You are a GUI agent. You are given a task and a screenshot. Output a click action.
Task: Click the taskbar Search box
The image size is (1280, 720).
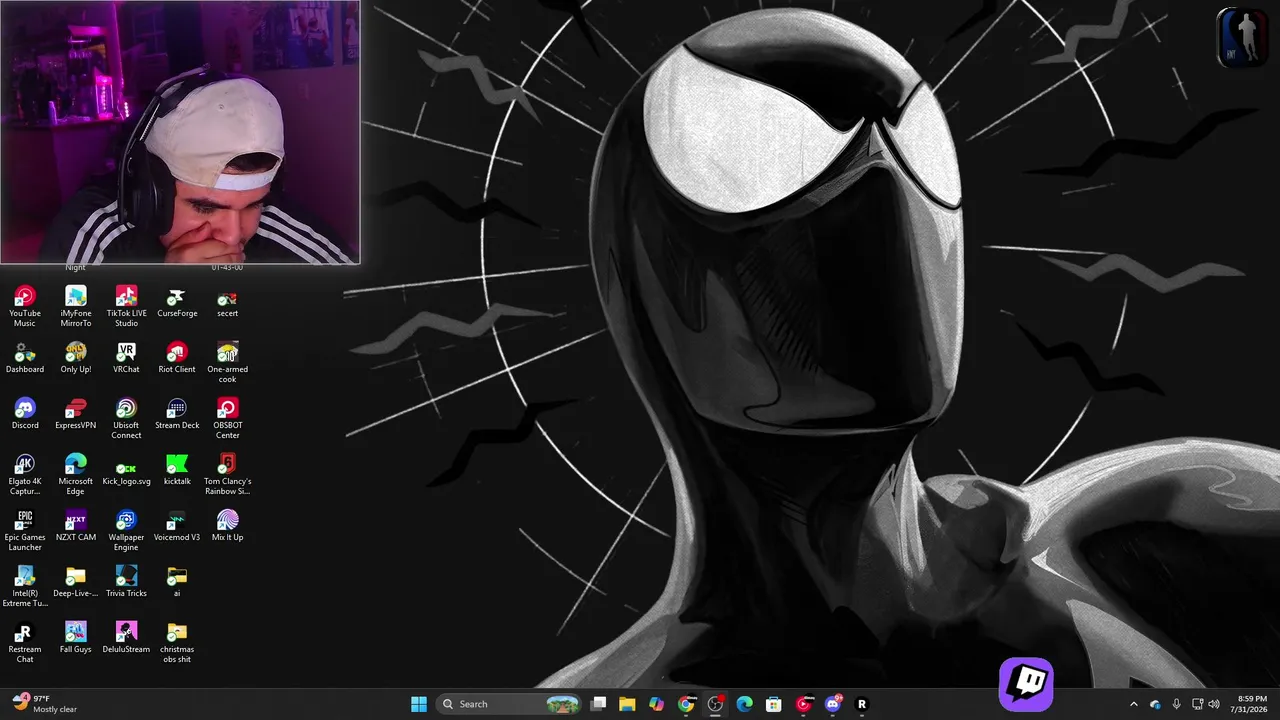pyautogui.click(x=510, y=704)
